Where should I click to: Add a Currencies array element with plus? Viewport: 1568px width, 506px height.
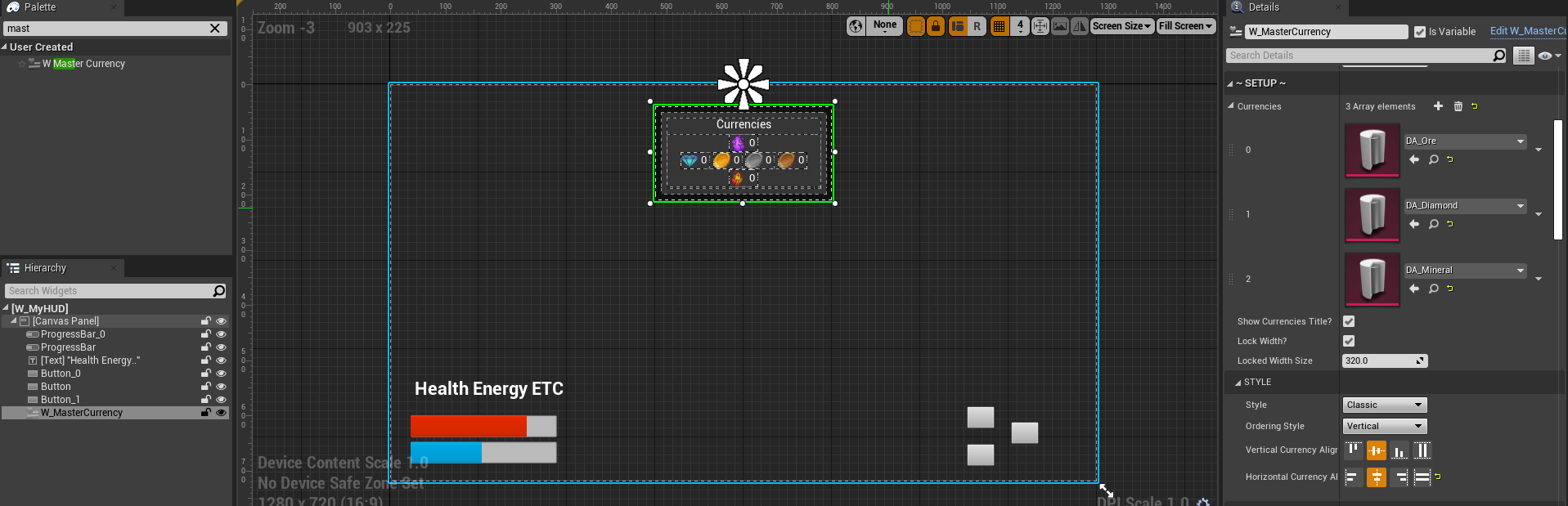click(x=1438, y=106)
